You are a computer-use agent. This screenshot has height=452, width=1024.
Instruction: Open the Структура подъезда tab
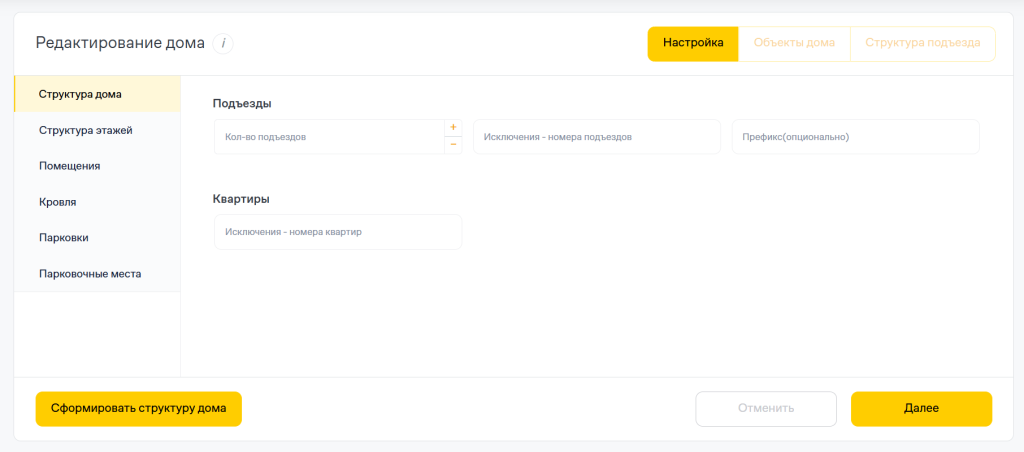pyautogui.click(x=923, y=44)
